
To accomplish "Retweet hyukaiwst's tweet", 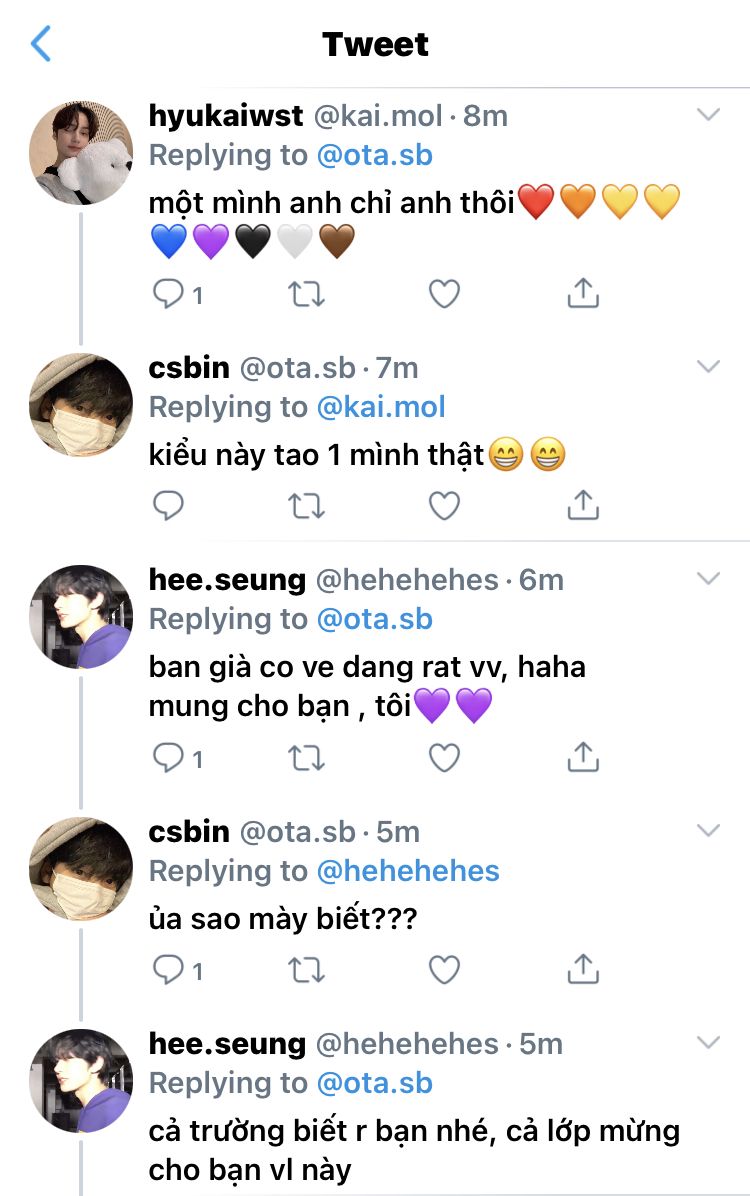I will click(306, 294).
